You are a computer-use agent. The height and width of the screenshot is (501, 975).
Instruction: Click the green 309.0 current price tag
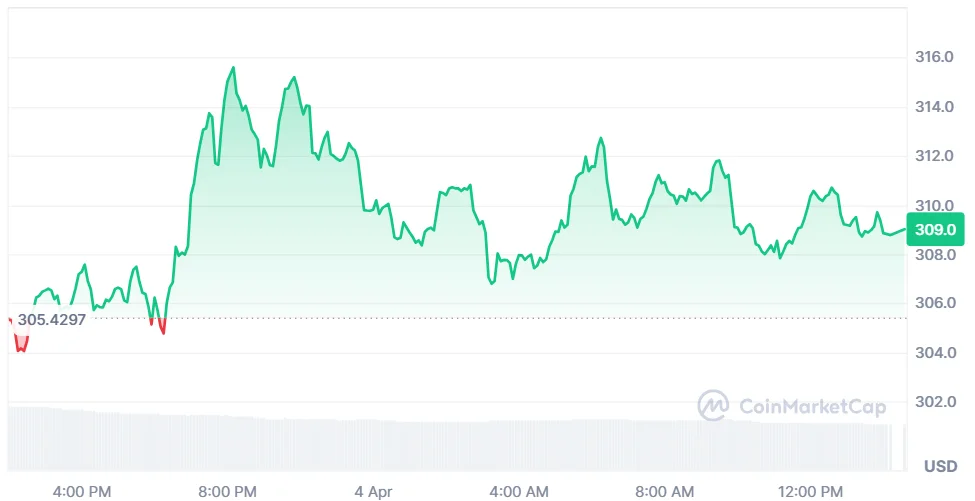pyautogui.click(x=935, y=229)
